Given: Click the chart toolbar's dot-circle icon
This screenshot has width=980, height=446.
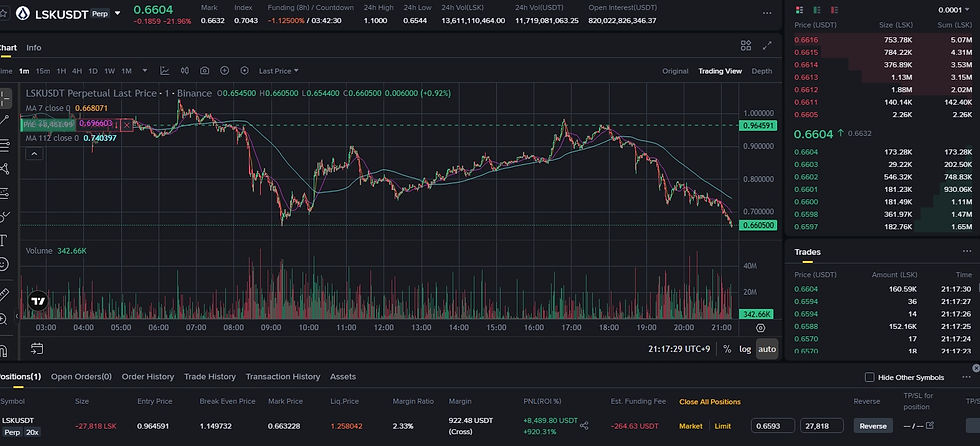Looking at the screenshot, I should click(x=244, y=71).
